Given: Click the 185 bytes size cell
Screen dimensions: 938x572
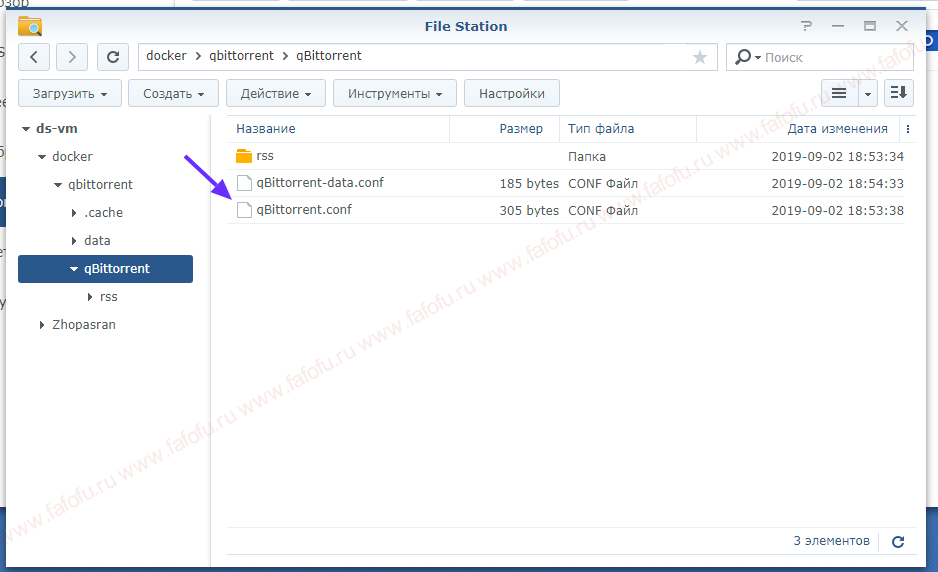Looking at the screenshot, I should 529,184.
